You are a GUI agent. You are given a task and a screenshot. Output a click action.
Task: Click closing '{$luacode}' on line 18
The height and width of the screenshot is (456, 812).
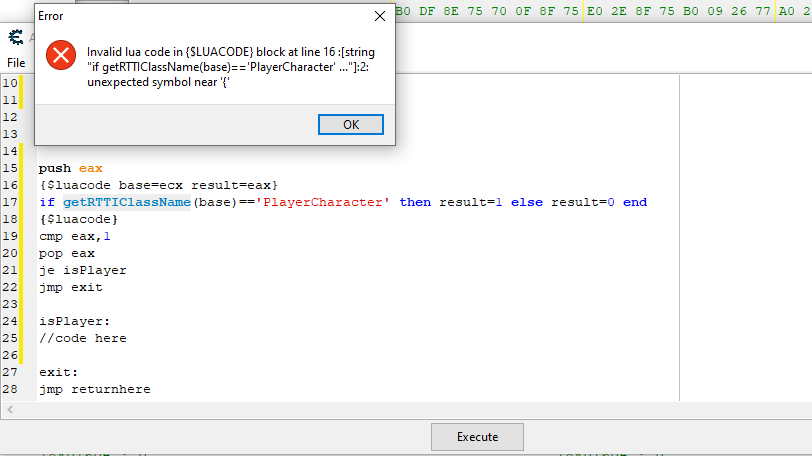point(79,219)
